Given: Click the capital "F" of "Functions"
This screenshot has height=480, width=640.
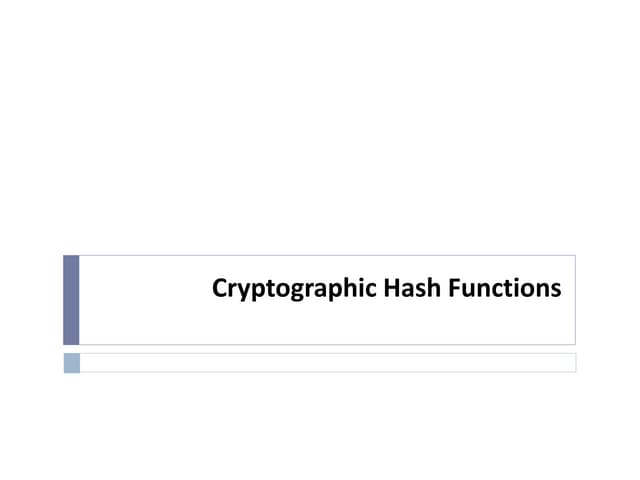Looking at the screenshot, I should point(453,289).
